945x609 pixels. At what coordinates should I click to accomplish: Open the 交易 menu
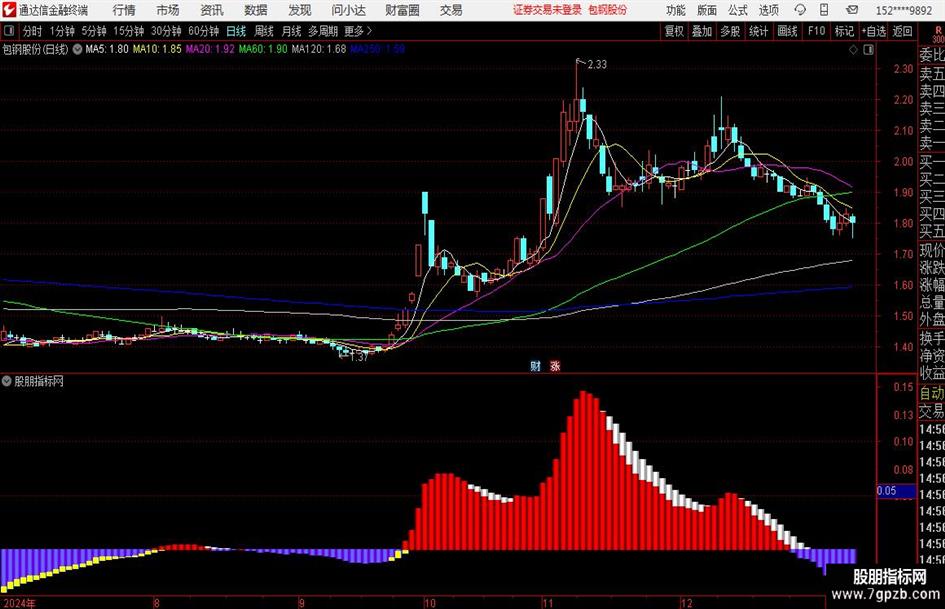[451, 10]
